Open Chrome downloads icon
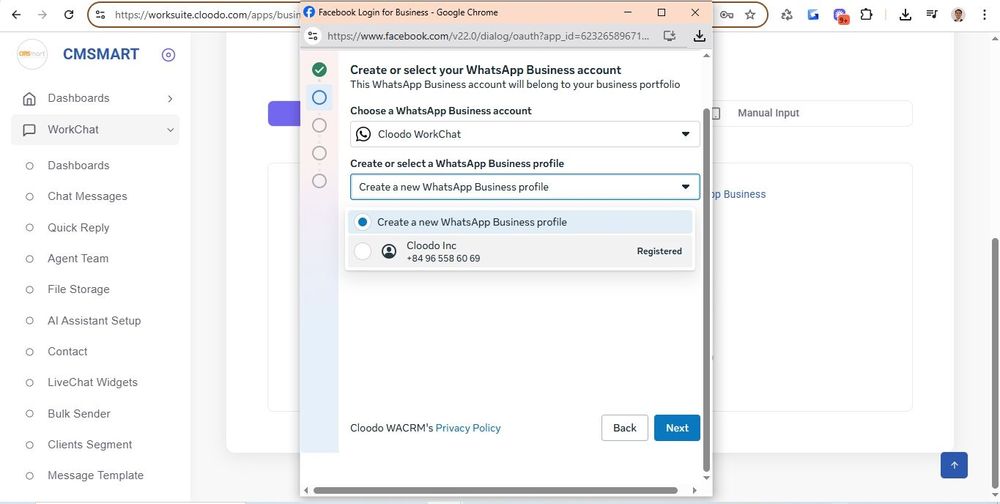The height and width of the screenshot is (504, 1000). pyautogui.click(x=905, y=15)
